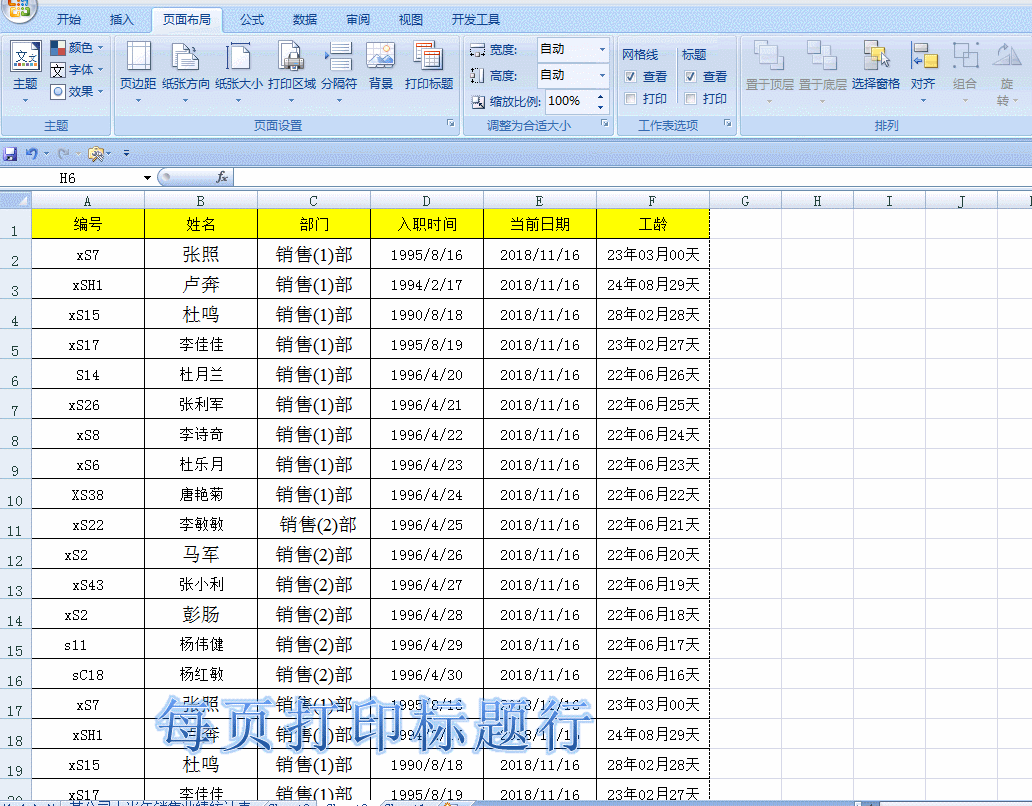Select cell containing 1994/2/17
Viewport: 1032px width, 806px height.
pyautogui.click(x=426, y=285)
